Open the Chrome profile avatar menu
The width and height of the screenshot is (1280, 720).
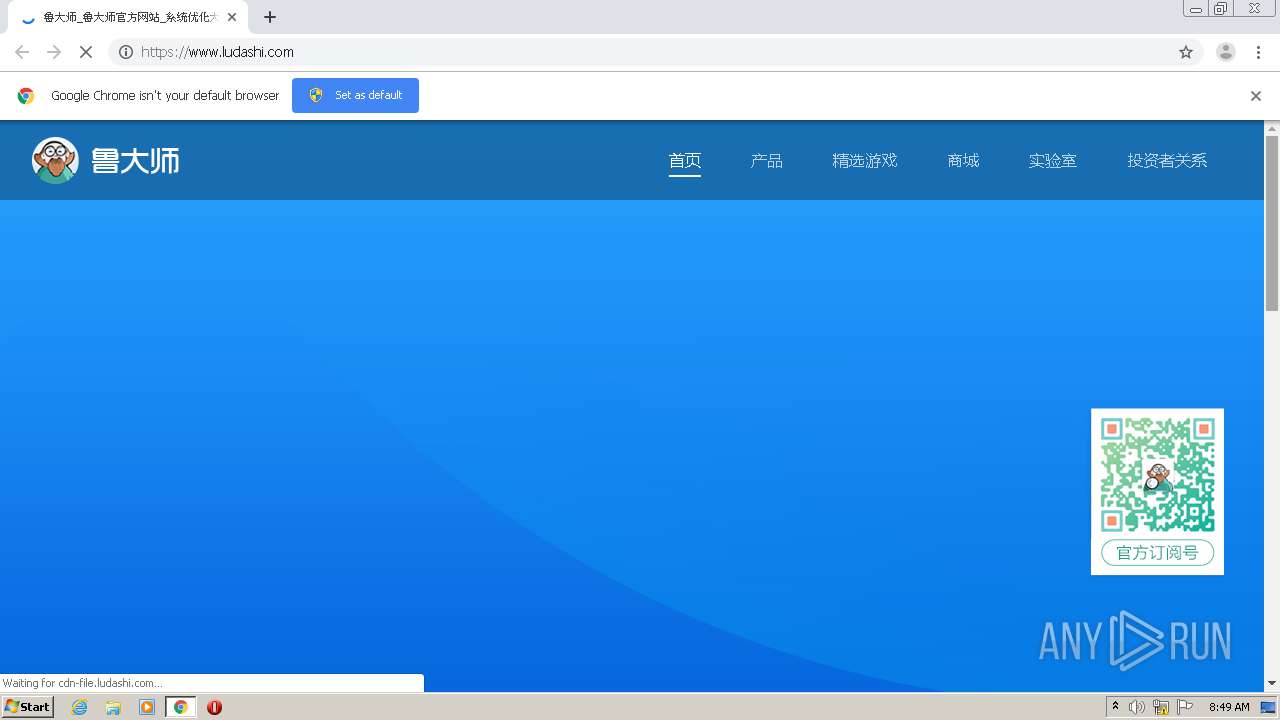pyautogui.click(x=1226, y=52)
